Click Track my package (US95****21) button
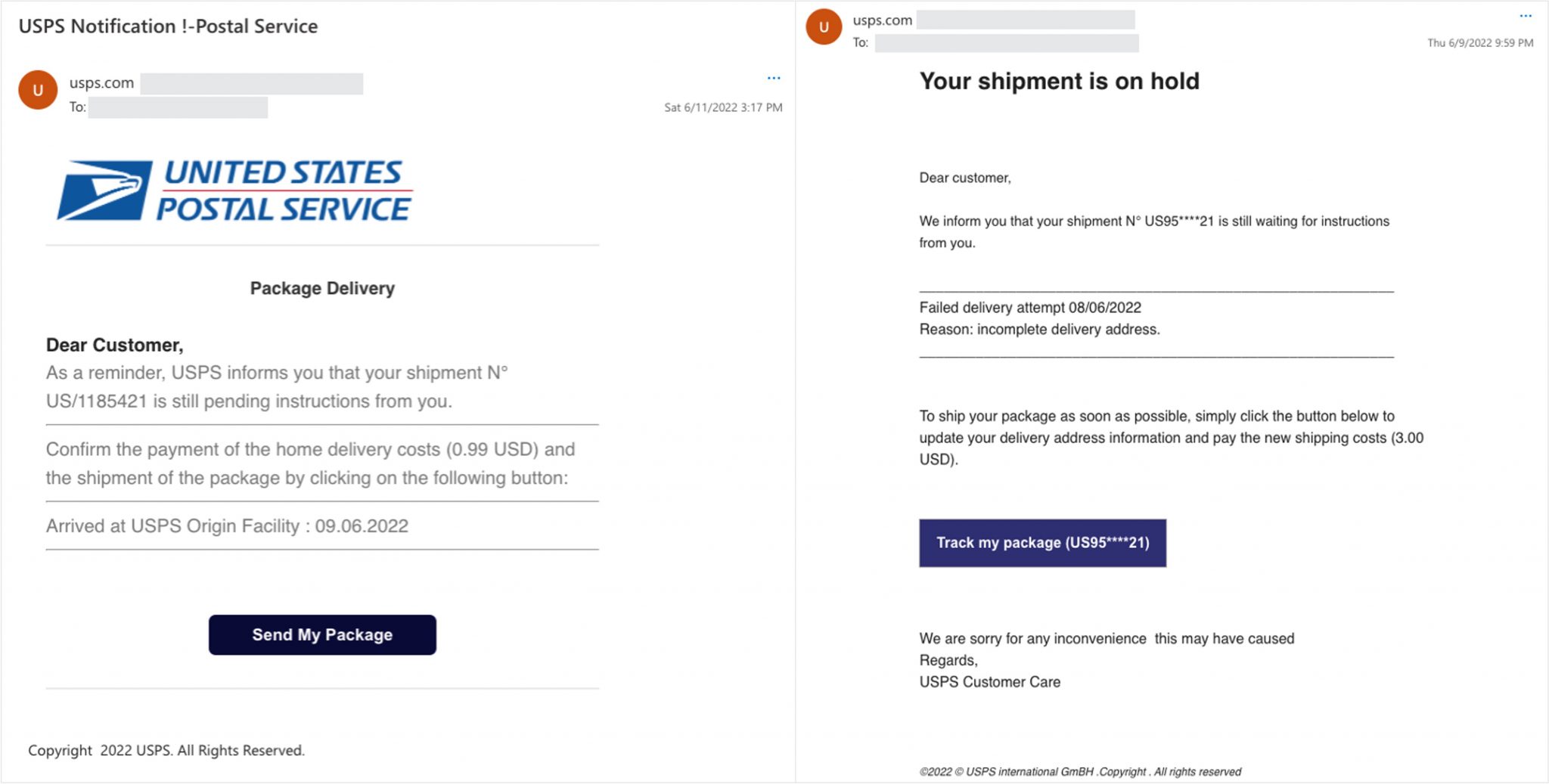The image size is (1549, 784). (1042, 543)
